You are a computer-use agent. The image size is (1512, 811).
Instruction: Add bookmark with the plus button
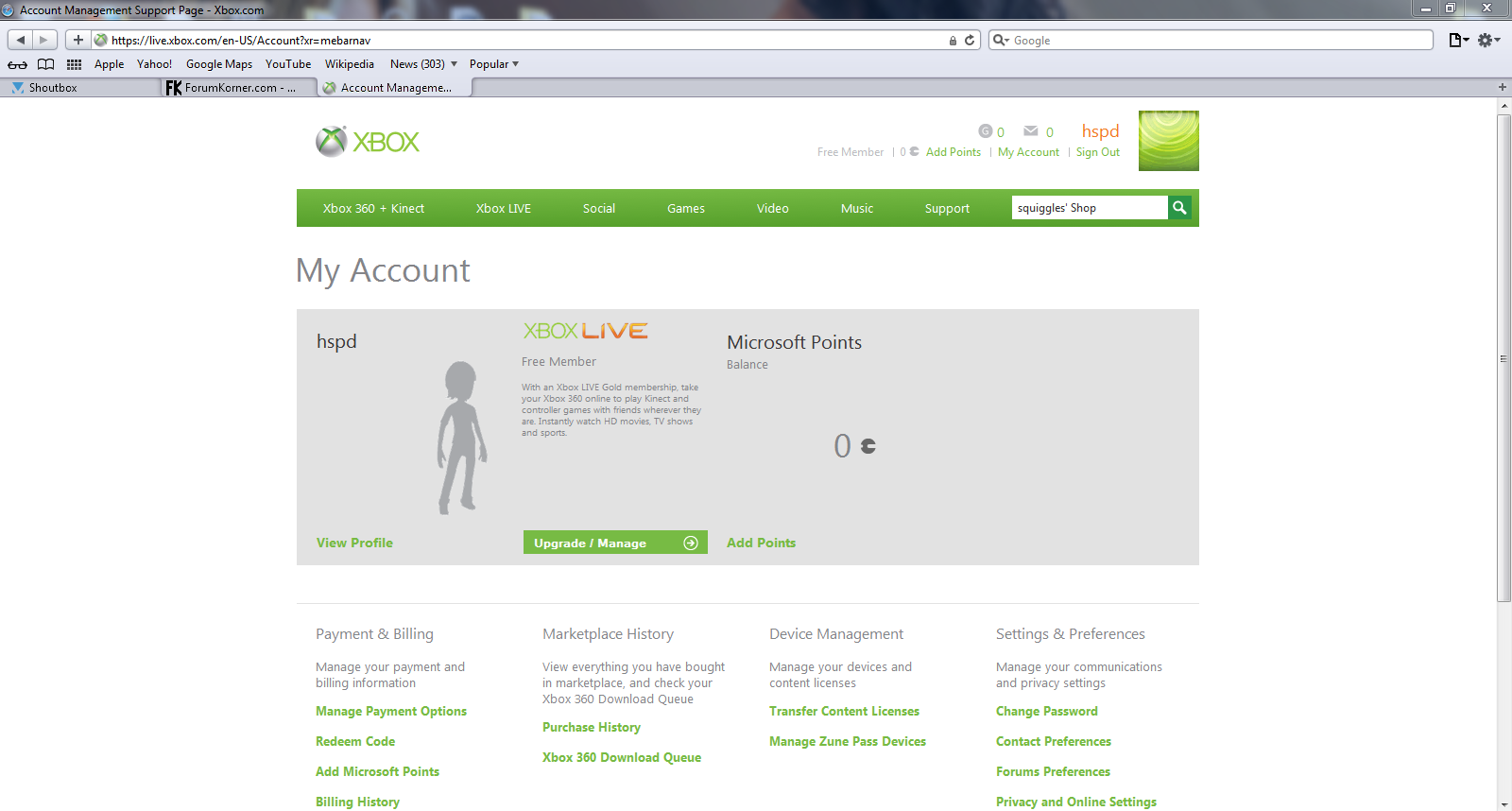pyautogui.click(x=78, y=40)
